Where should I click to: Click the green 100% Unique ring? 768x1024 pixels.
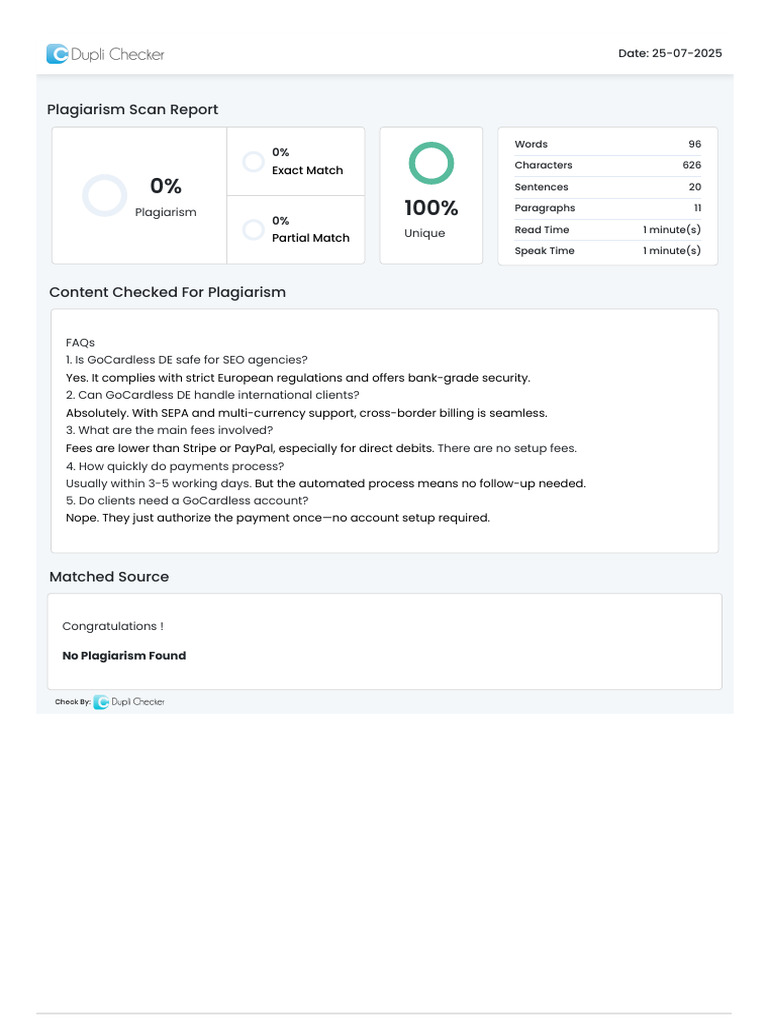point(431,163)
